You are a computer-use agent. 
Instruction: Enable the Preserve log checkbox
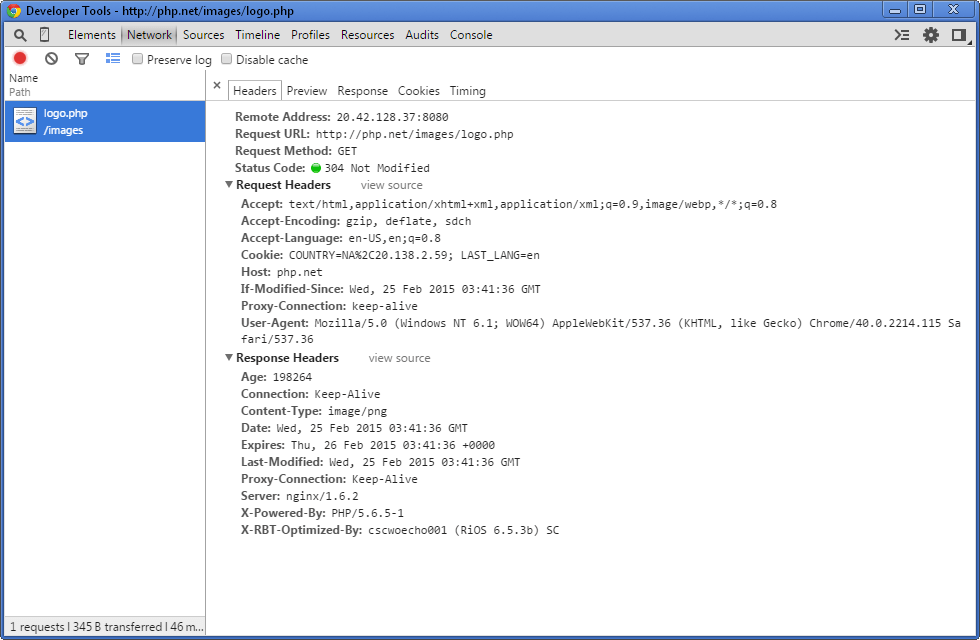pos(138,59)
